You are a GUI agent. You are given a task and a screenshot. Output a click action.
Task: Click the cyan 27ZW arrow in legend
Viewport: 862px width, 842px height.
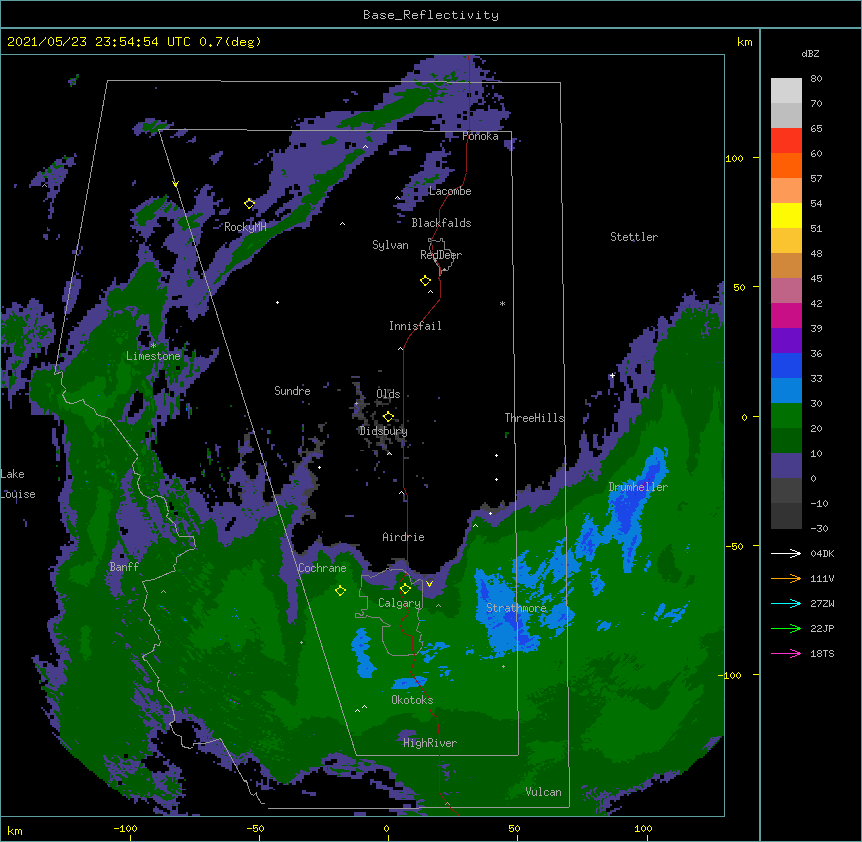coord(786,603)
